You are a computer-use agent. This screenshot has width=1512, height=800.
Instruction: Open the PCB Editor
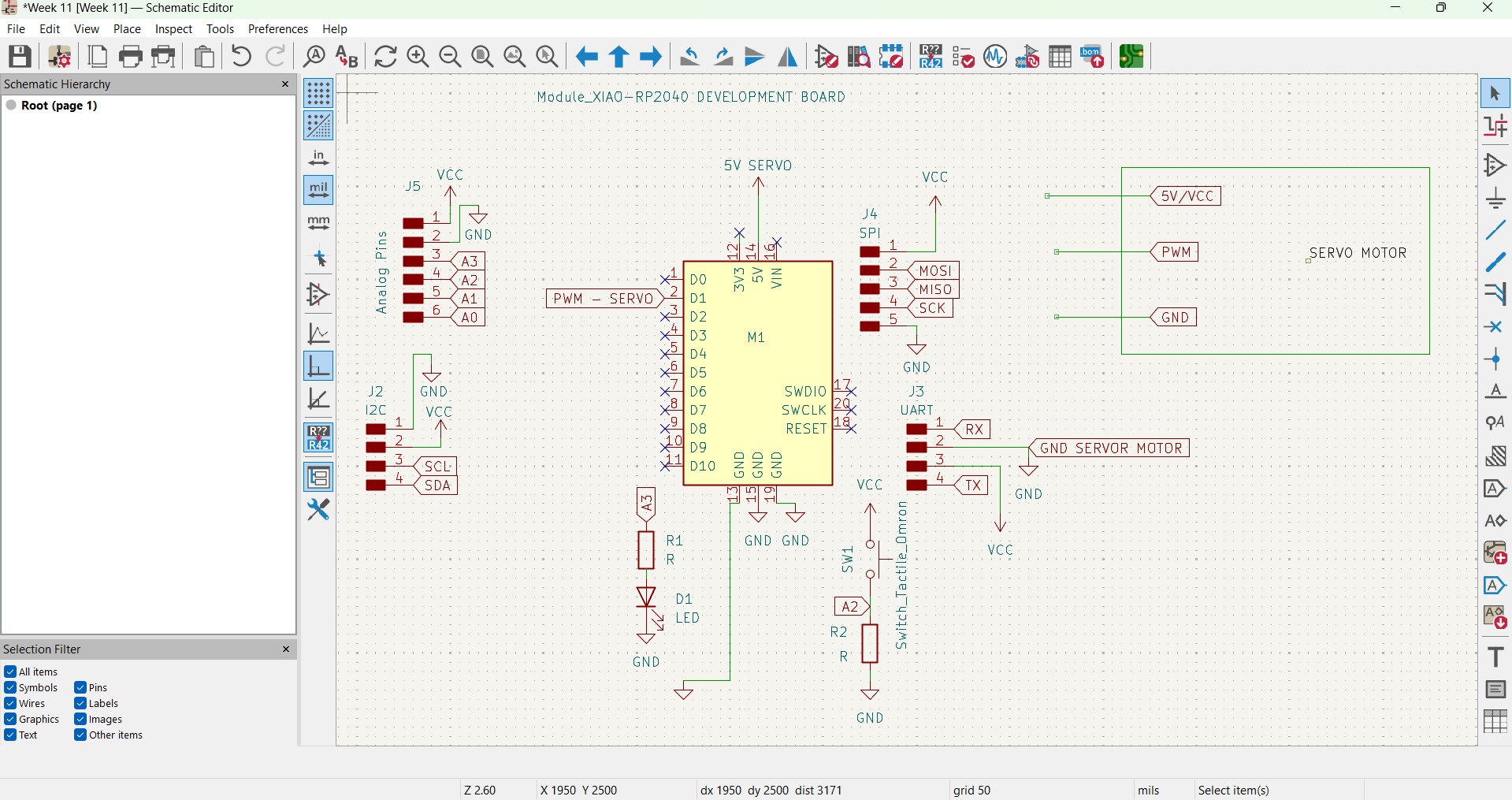1131,56
